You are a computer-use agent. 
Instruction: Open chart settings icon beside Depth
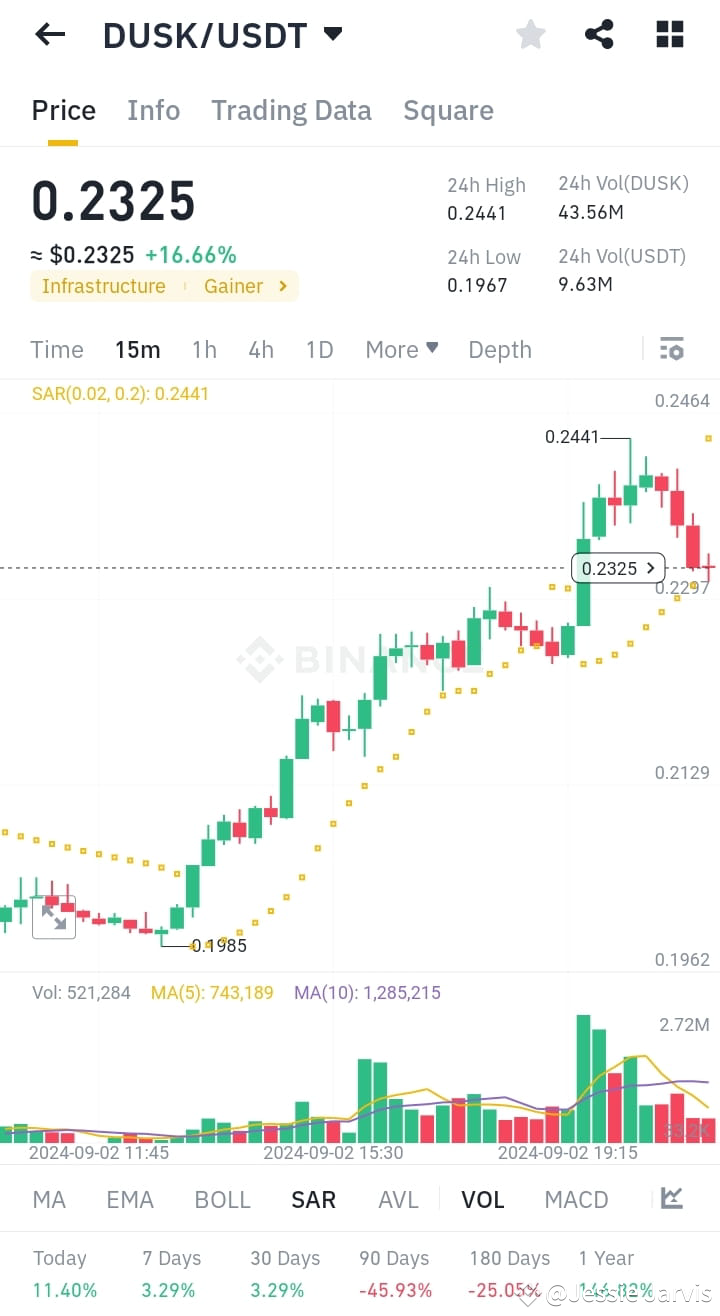[x=671, y=349]
